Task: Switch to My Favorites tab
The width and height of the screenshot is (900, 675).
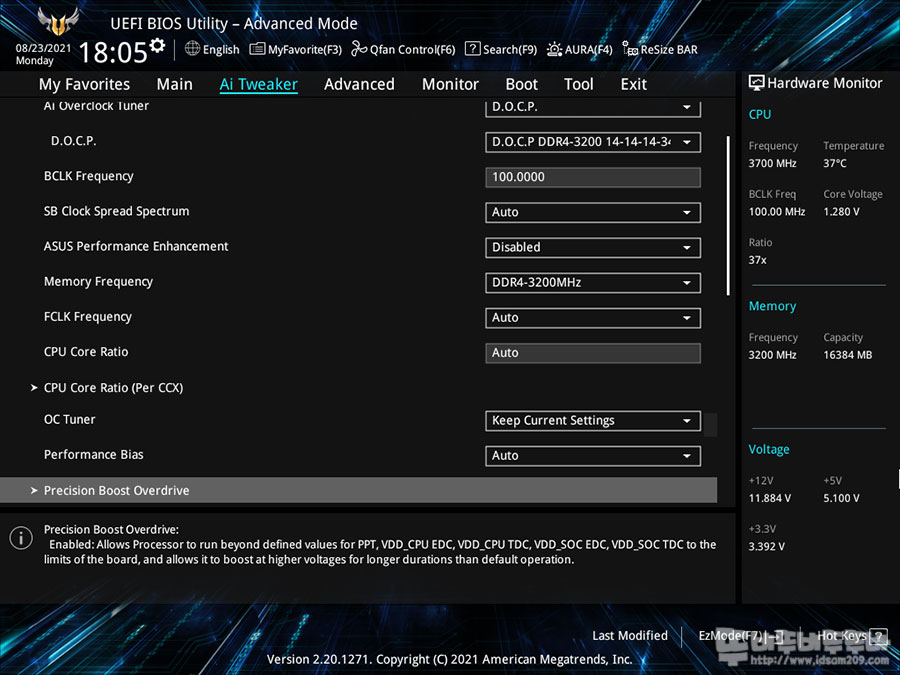Action: coord(84,84)
